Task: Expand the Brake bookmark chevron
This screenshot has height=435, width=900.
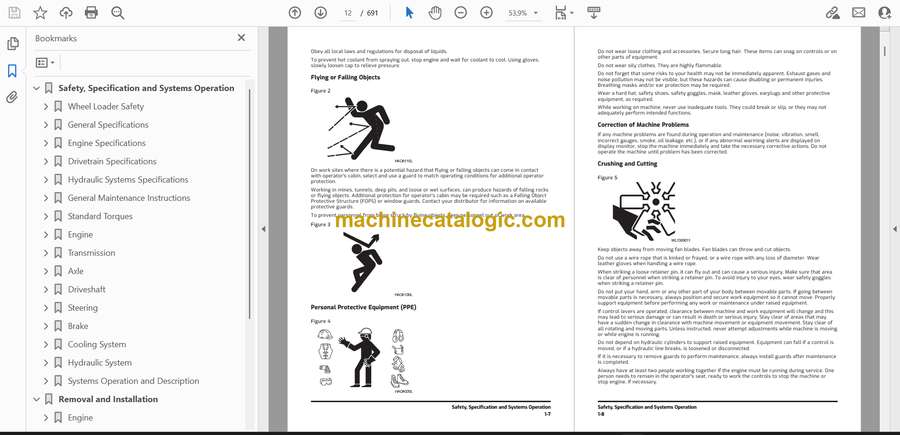Action: pos(46,327)
